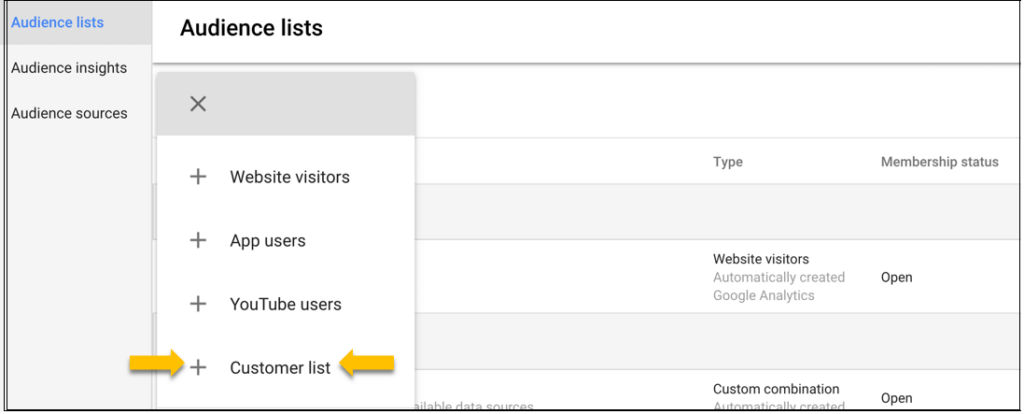The width and height of the screenshot is (1024, 414).
Task: Choose YouTube users from the list
Action: point(285,304)
